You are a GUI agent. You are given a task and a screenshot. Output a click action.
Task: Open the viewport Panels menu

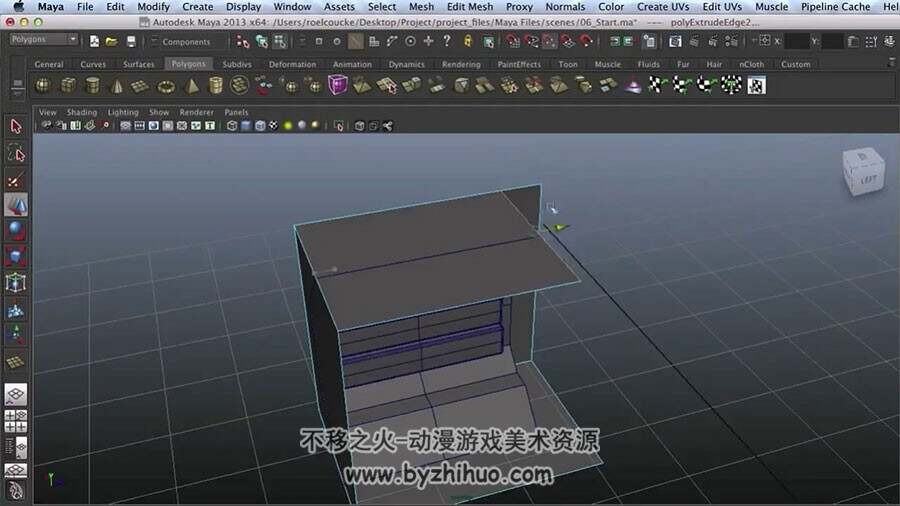tap(236, 112)
